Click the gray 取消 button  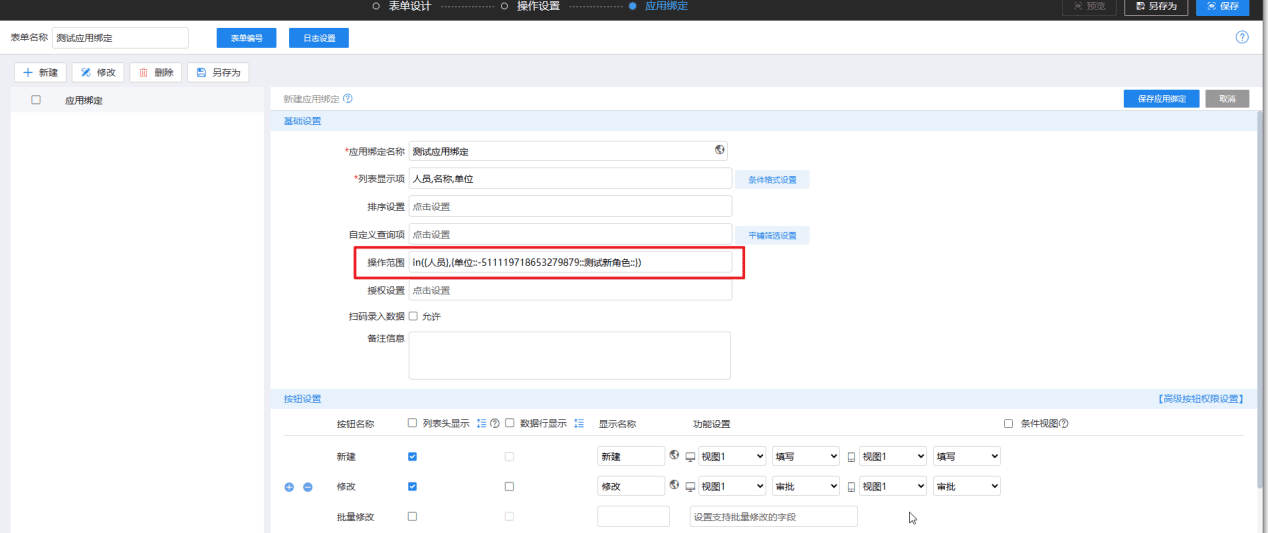[x=1227, y=99]
